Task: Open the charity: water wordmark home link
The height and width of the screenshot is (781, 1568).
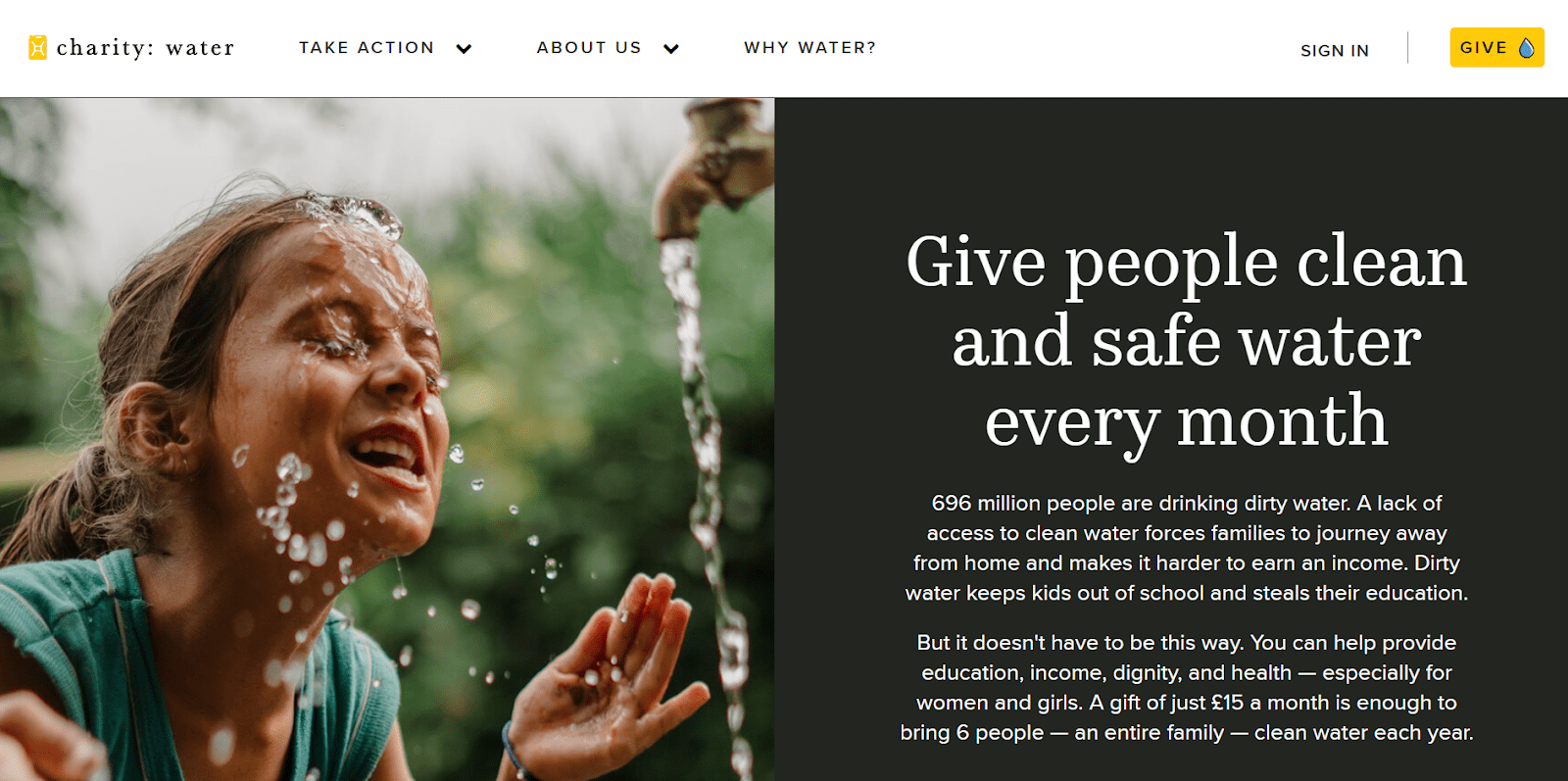Action: pos(145,47)
